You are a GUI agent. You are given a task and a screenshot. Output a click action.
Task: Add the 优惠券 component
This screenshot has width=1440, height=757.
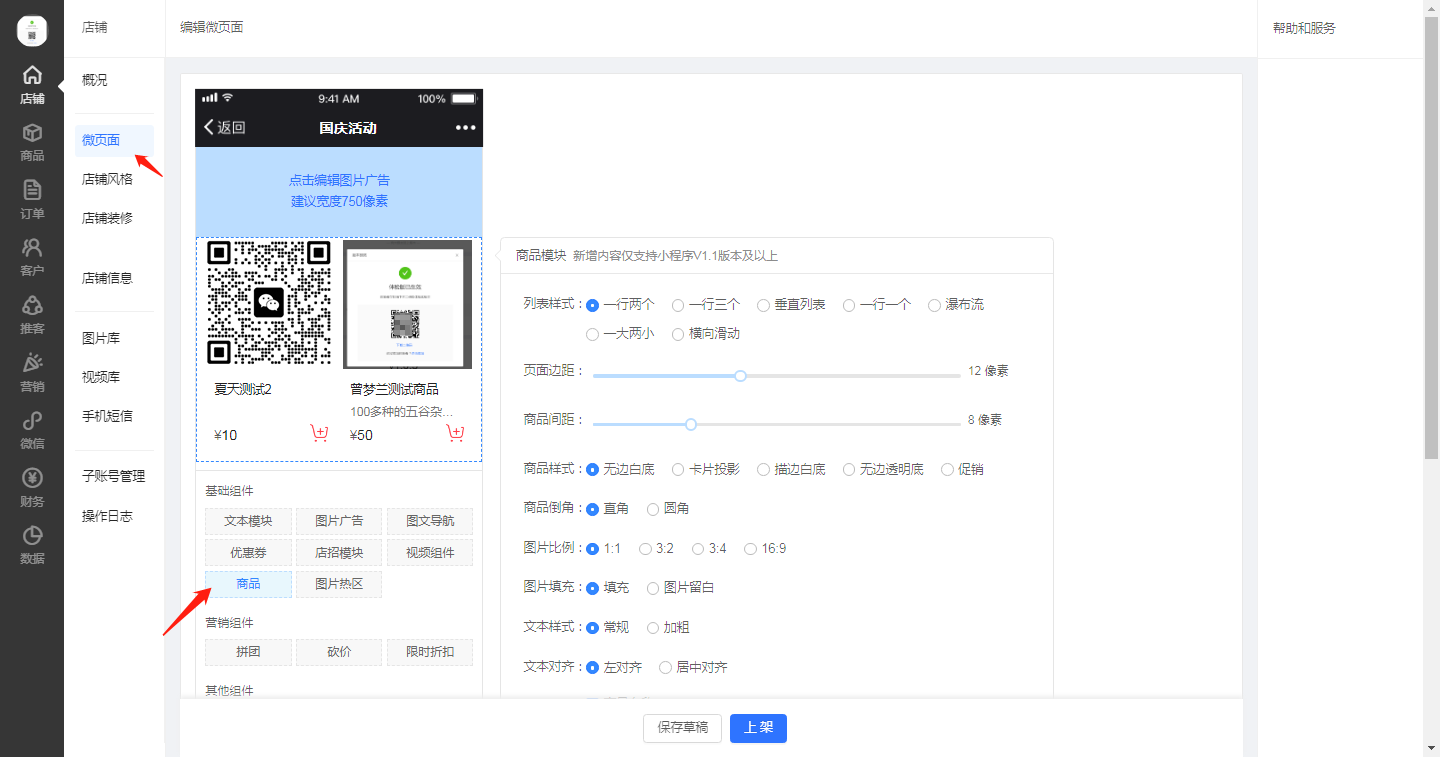coord(248,553)
